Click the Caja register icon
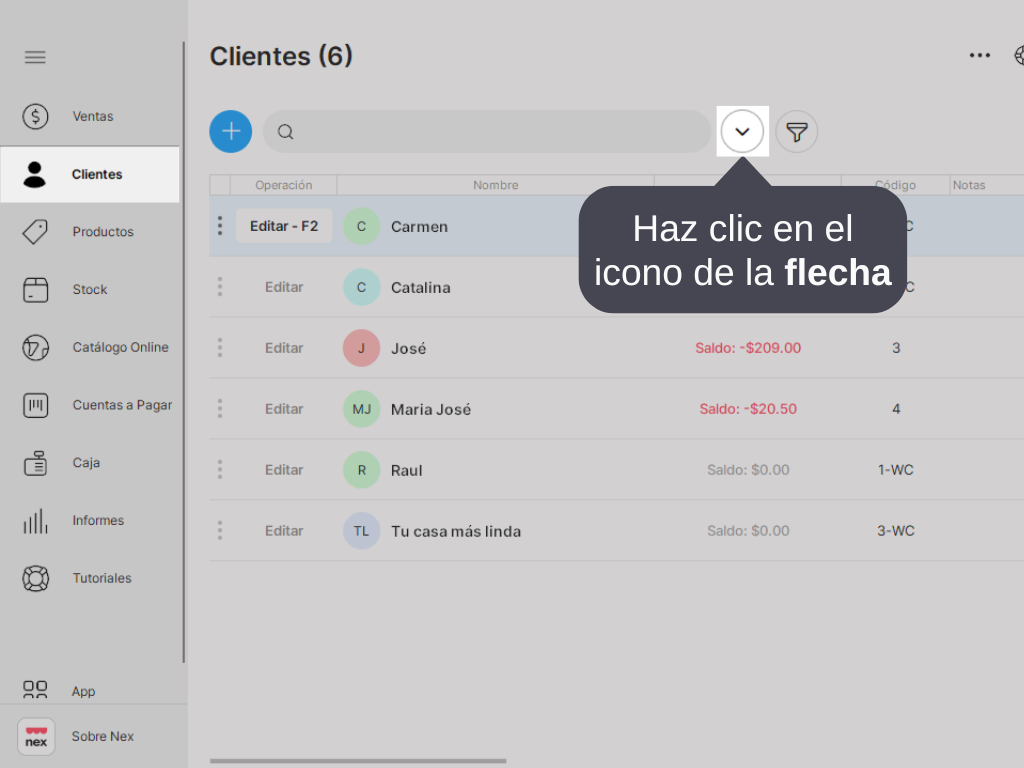This screenshot has height=768, width=1024. coord(35,463)
